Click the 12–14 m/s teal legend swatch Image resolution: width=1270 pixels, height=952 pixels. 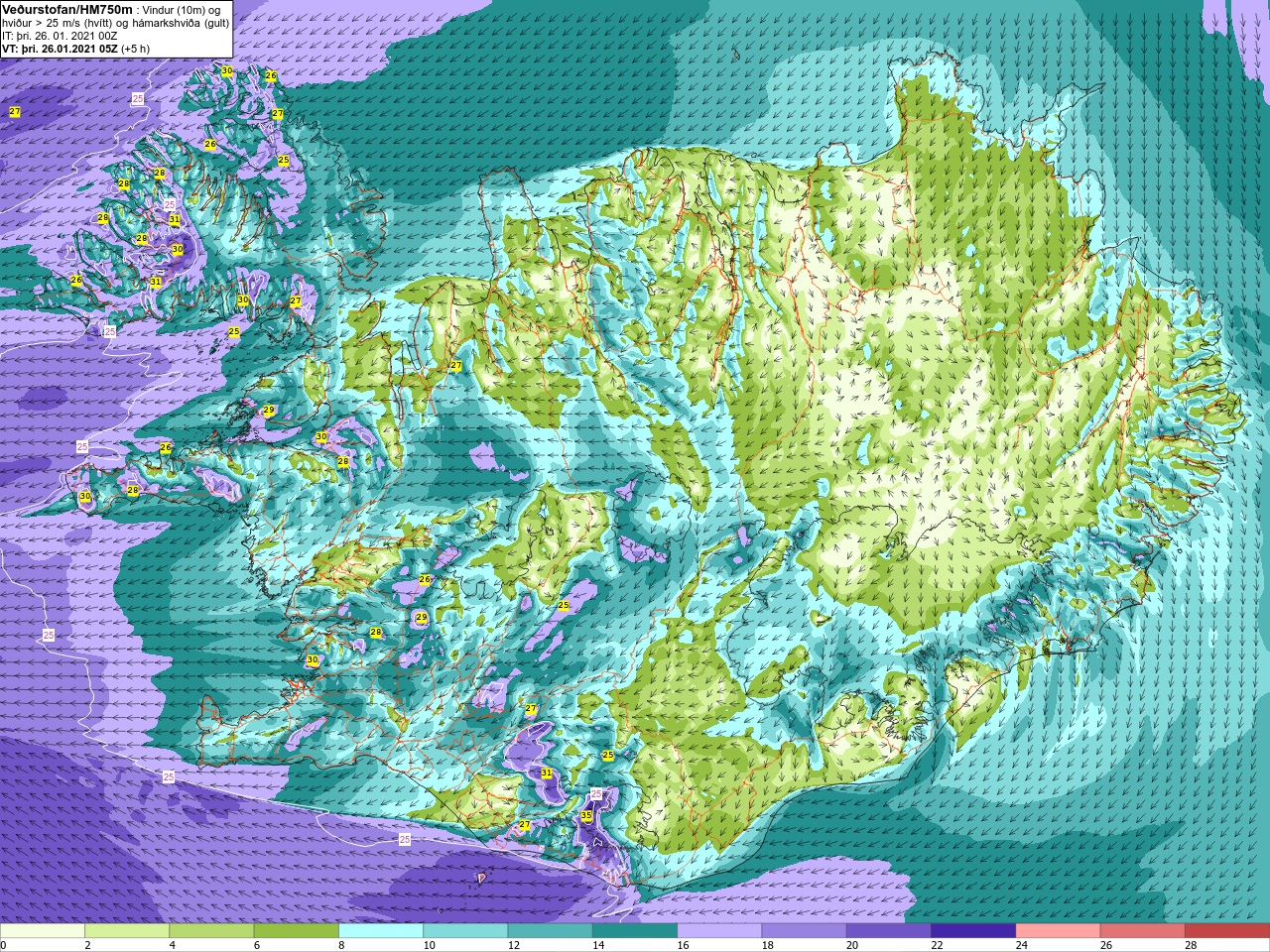550,931
